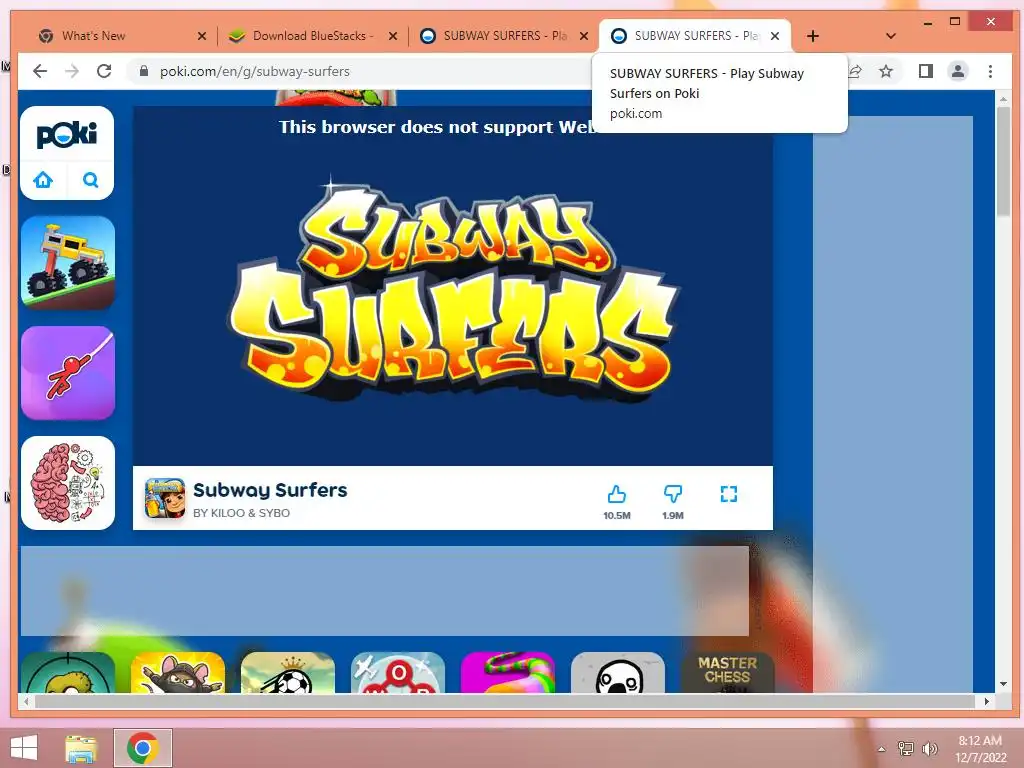Open the Windows Start button

pos(24,748)
